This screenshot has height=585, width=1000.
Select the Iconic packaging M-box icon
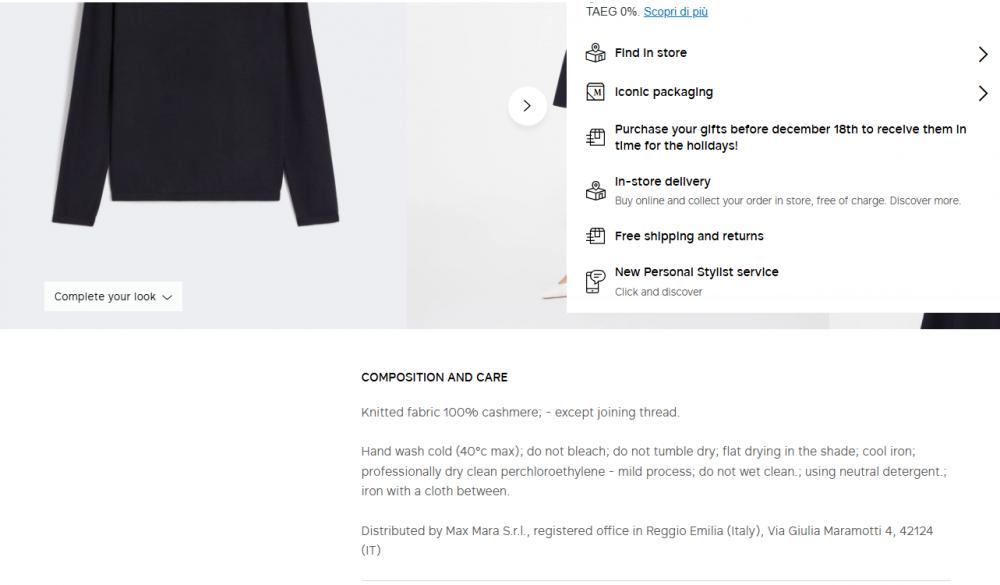tap(597, 91)
